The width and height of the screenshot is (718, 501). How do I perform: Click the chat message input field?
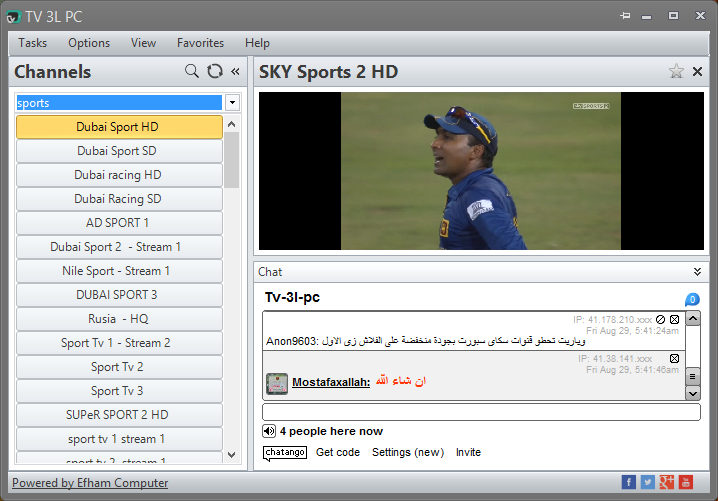tap(481, 412)
